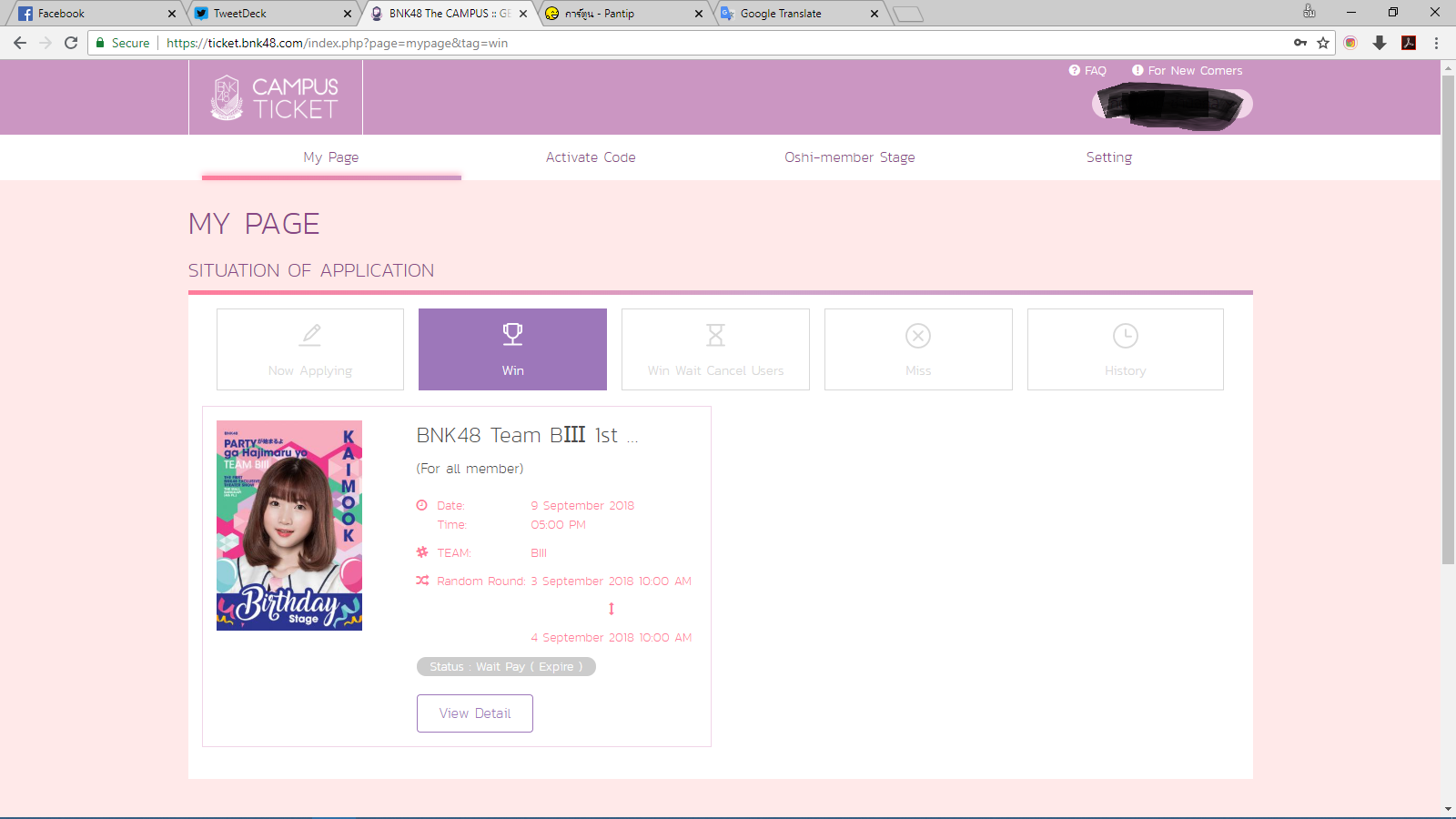Click the address bar URL field
The image size is (1456, 819).
coord(710,43)
